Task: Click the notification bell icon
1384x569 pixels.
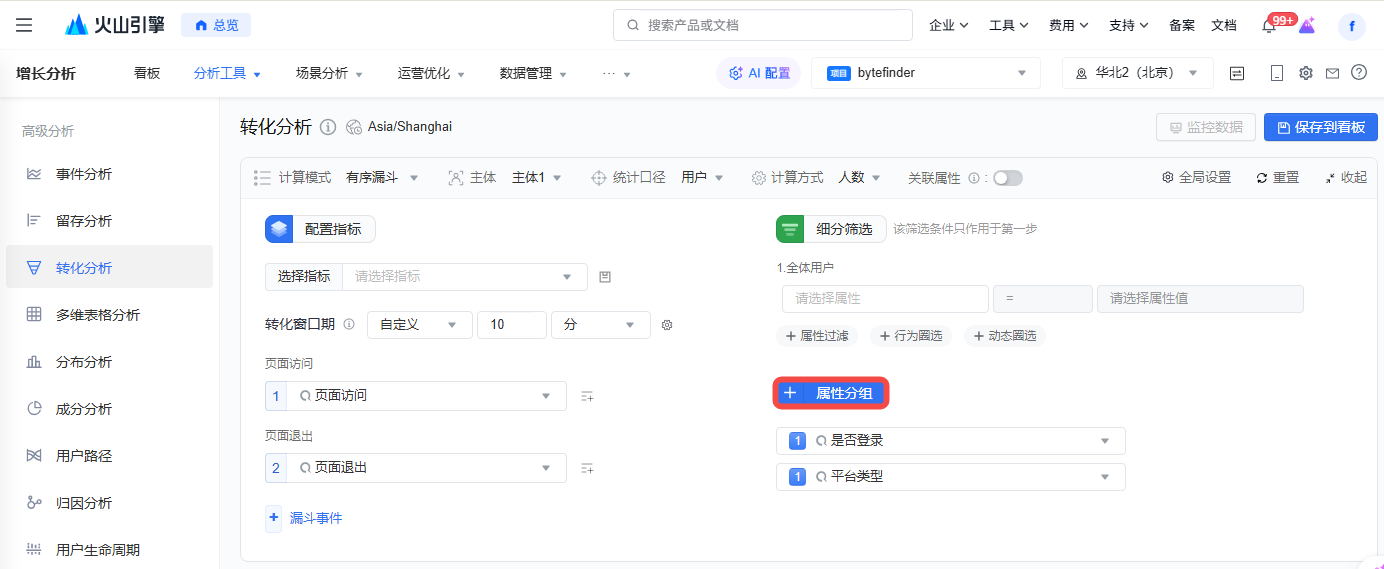Action: point(1269,26)
